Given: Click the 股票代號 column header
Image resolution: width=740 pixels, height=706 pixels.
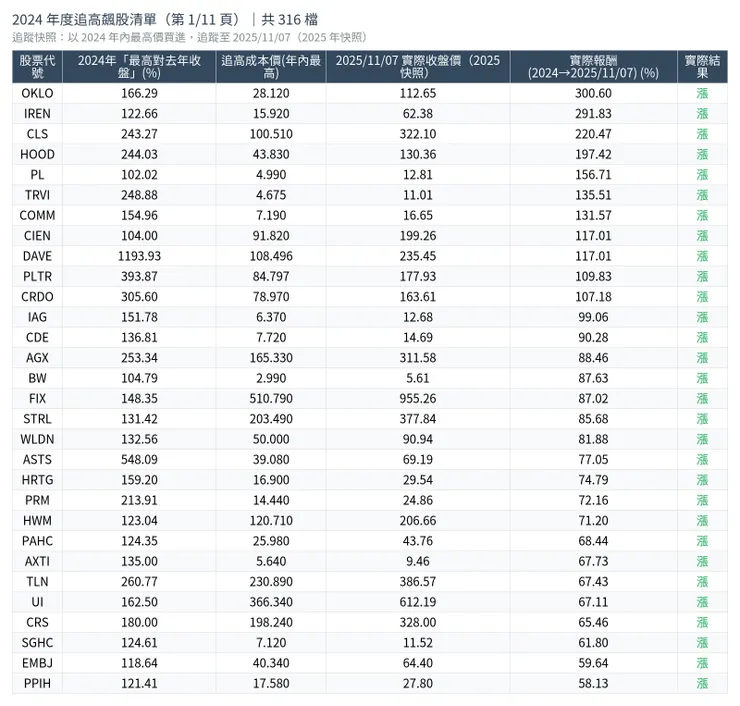Looking at the screenshot, I should coord(37,66).
